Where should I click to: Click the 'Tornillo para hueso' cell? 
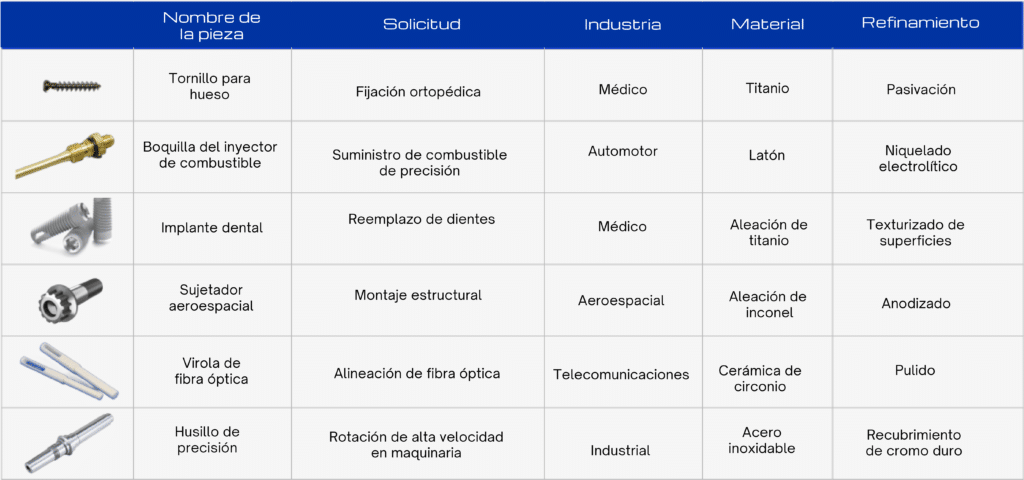click(211, 86)
